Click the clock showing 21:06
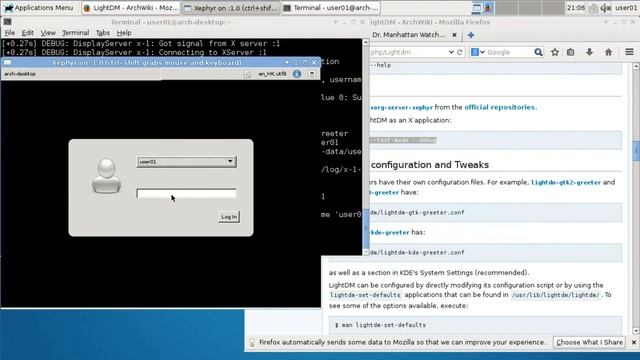The height and width of the screenshot is (360, 640). [x=576, y=7]
